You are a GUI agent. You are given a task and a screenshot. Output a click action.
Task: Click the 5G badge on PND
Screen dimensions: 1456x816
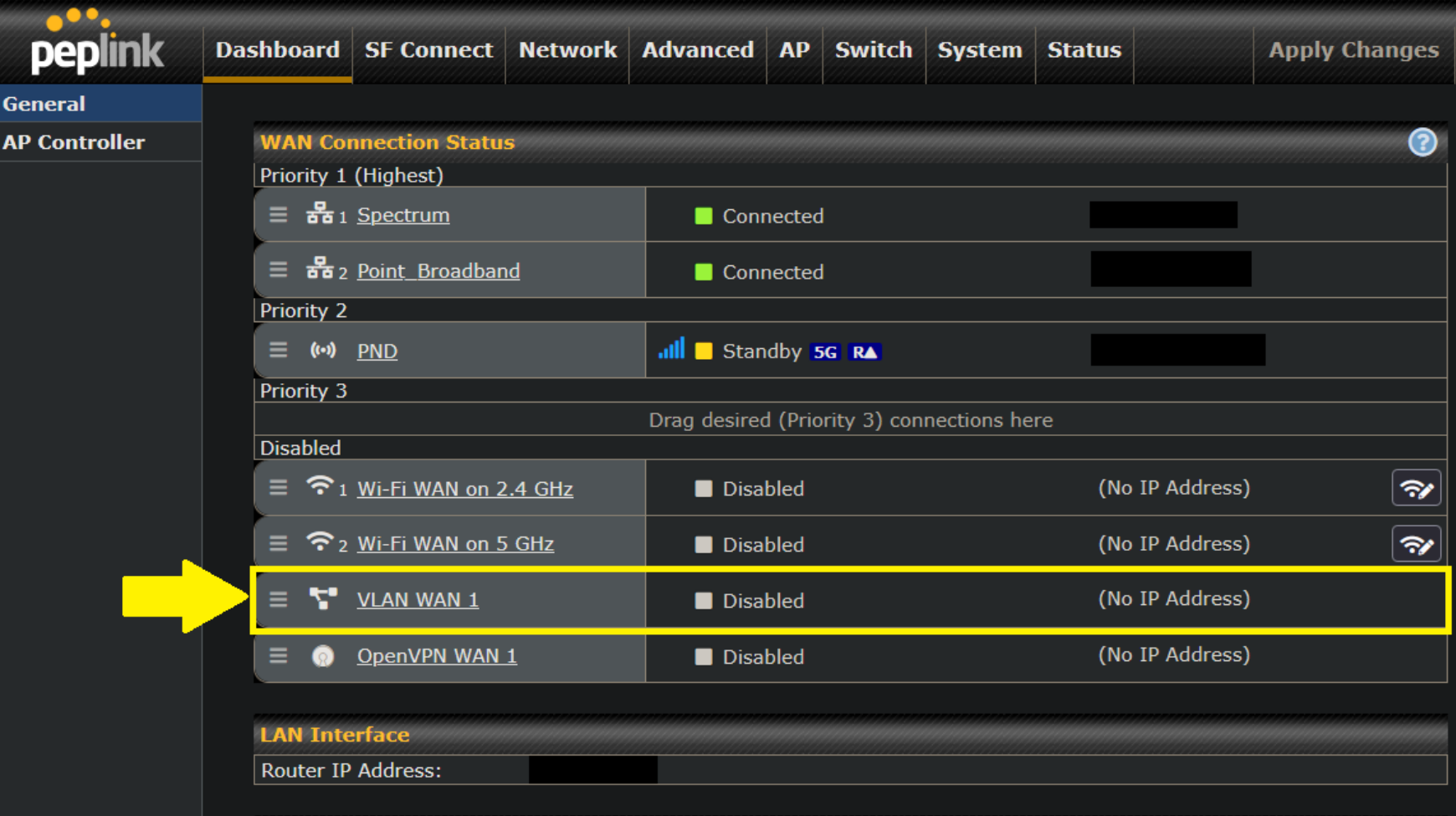tap(825, 352)
